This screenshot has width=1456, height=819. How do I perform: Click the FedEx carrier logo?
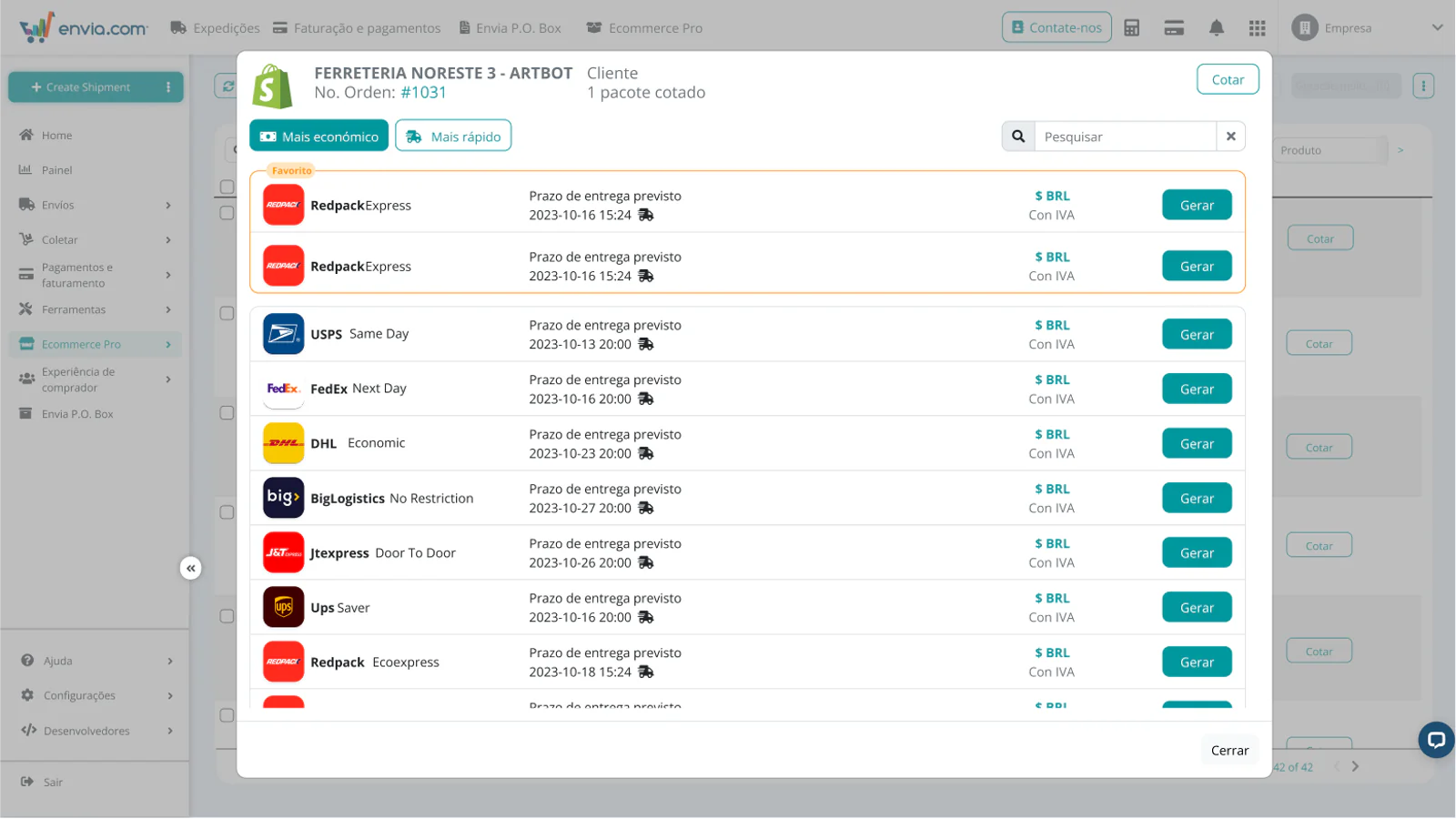283,389
